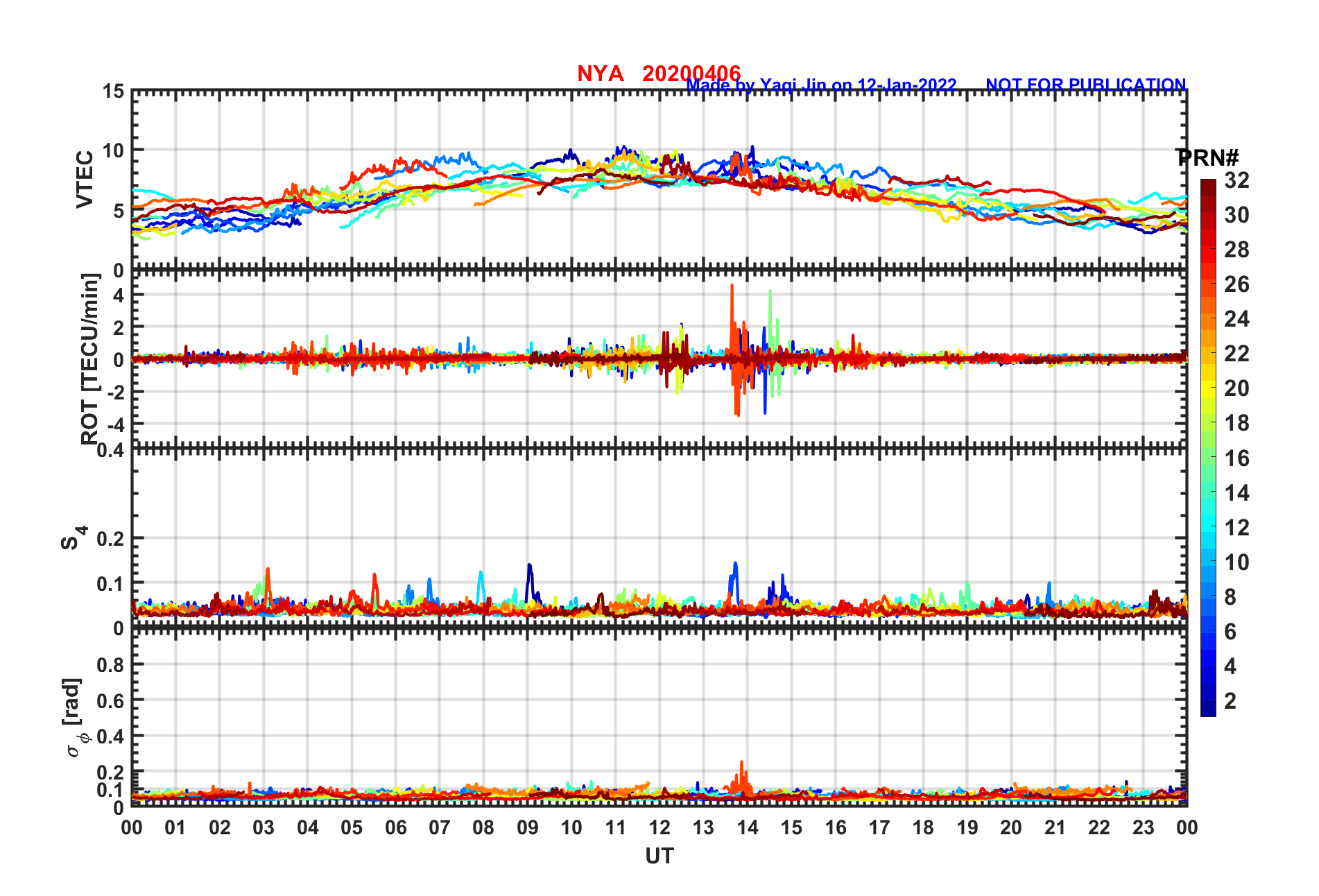The height and width of the screenshot is (896, 1319).
Task: Click colorbar label 28
Action: pos(1236,250)
